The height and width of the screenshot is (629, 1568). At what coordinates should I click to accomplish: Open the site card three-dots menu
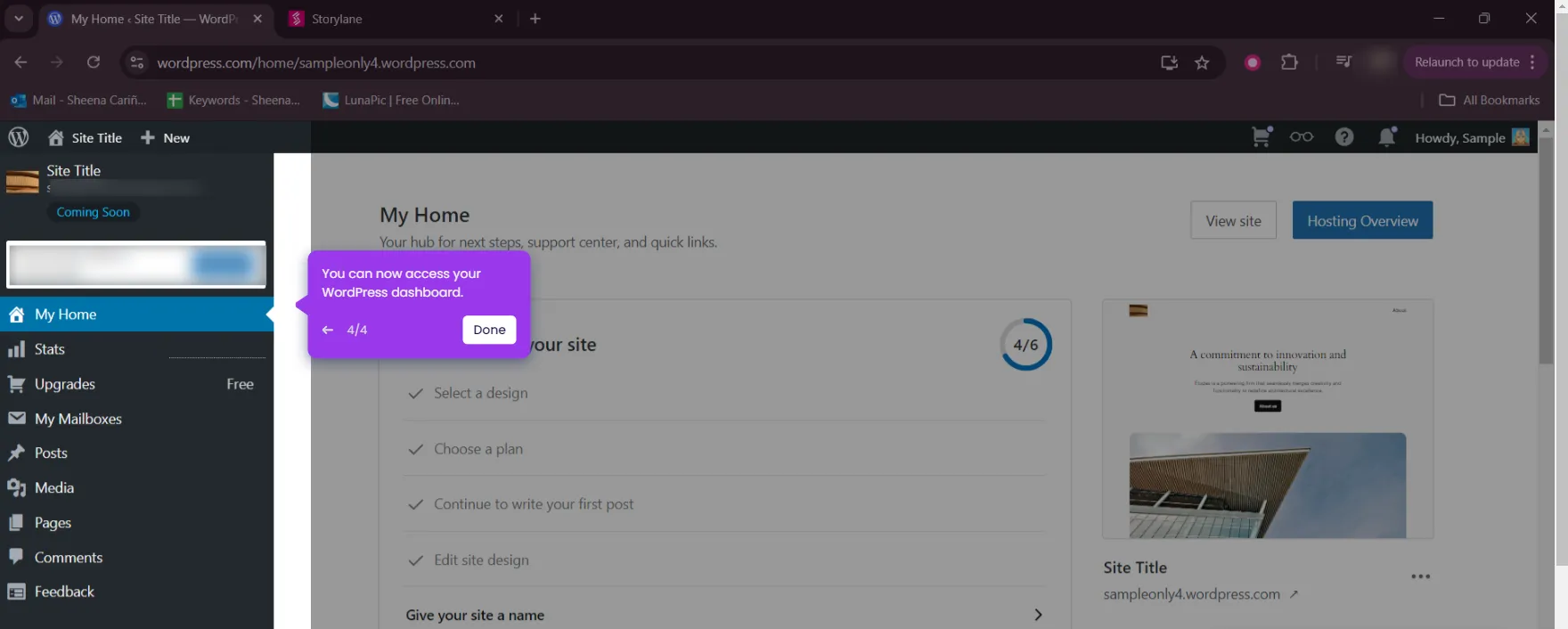(x=1420, y=576)
